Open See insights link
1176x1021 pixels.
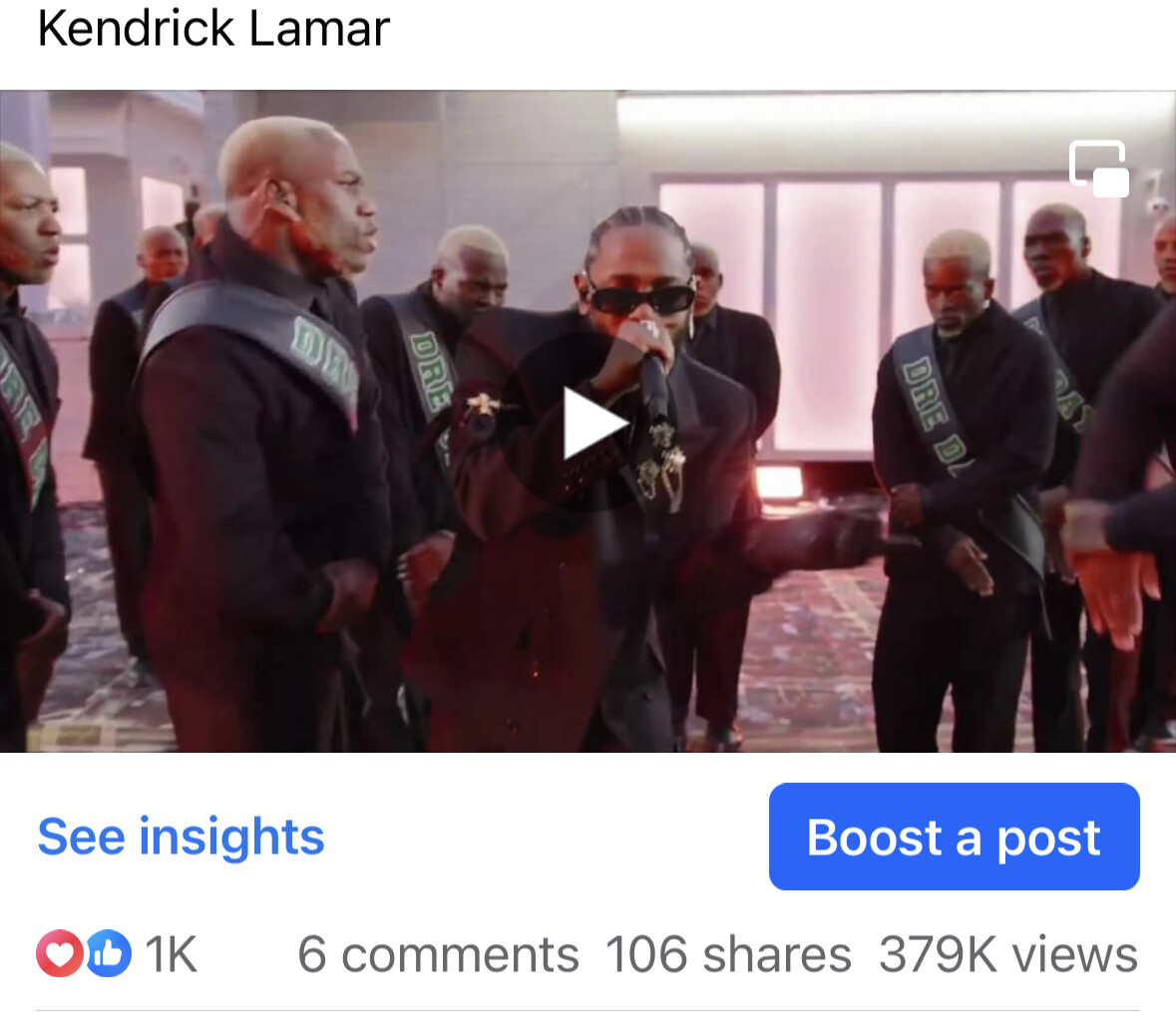tap(181, 837)
